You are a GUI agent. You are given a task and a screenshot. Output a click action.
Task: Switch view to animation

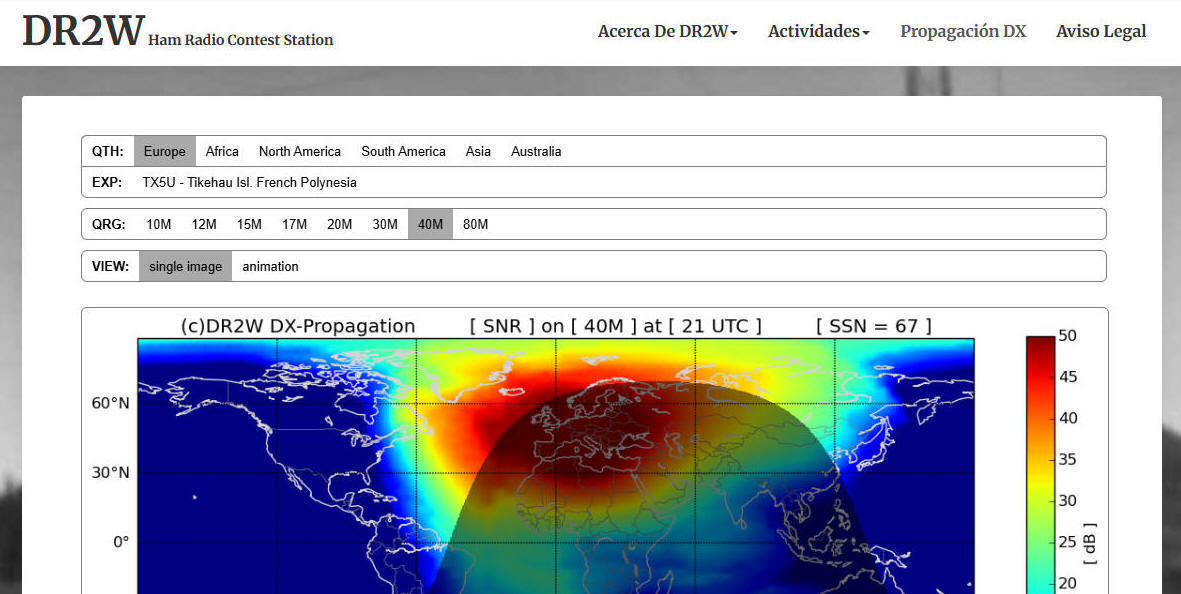point(270,267)
